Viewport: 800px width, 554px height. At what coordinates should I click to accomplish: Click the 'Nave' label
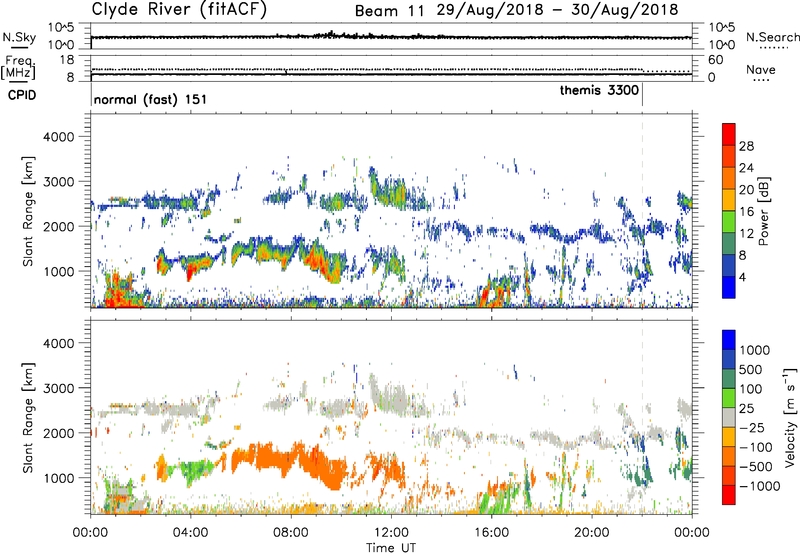tap(760, 70)
